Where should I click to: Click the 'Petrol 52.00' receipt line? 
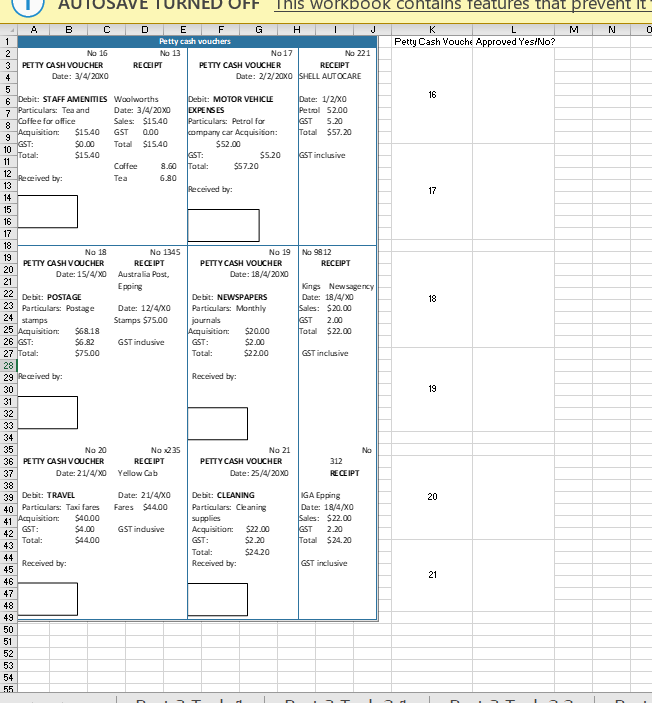tap(323, 110)
